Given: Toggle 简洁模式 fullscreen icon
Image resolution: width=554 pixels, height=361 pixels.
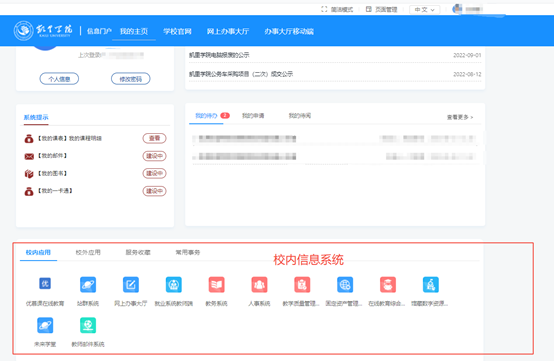Looking at the screenshot, I should click(x=324, y=9).
